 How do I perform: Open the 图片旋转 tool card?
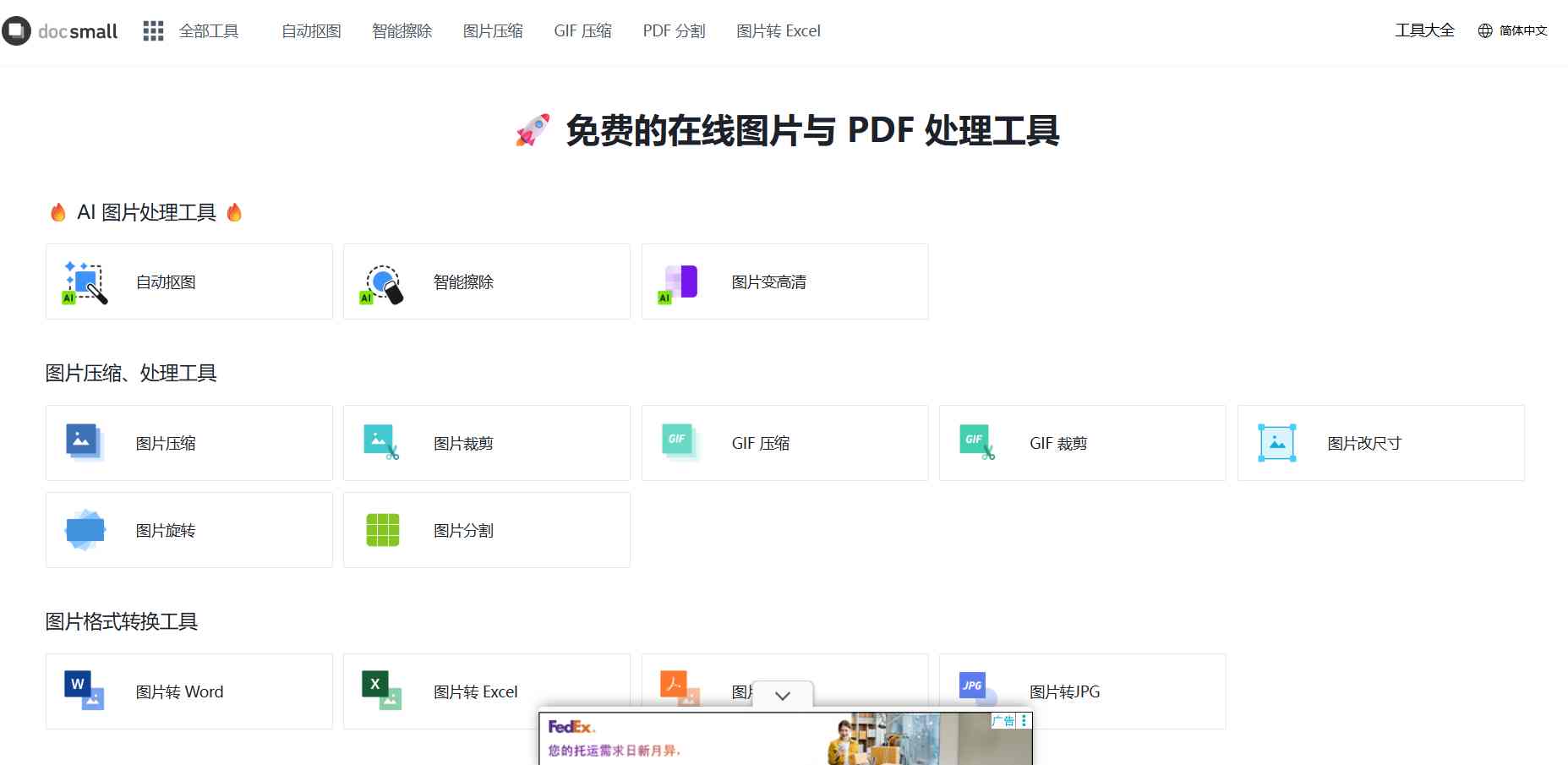click(x=189, y=530)
